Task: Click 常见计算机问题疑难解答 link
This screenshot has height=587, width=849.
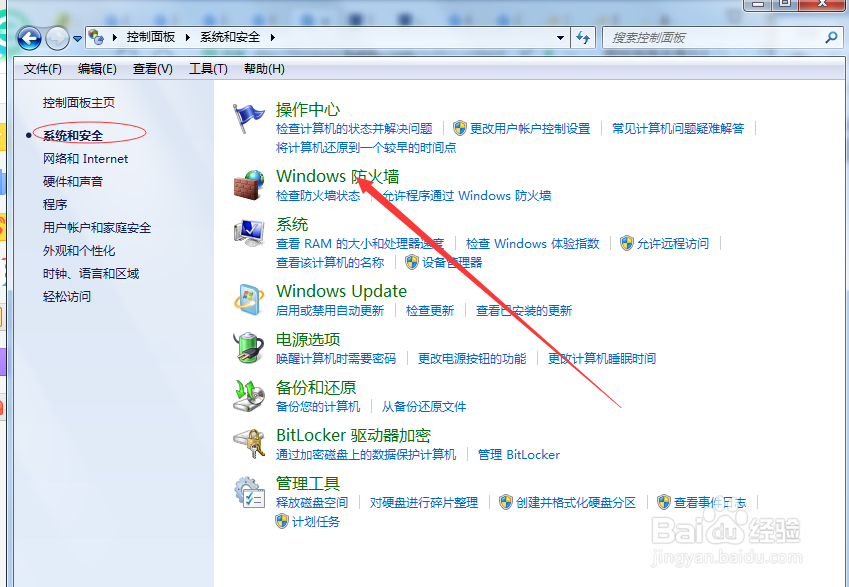Action: tap(678, 128)
